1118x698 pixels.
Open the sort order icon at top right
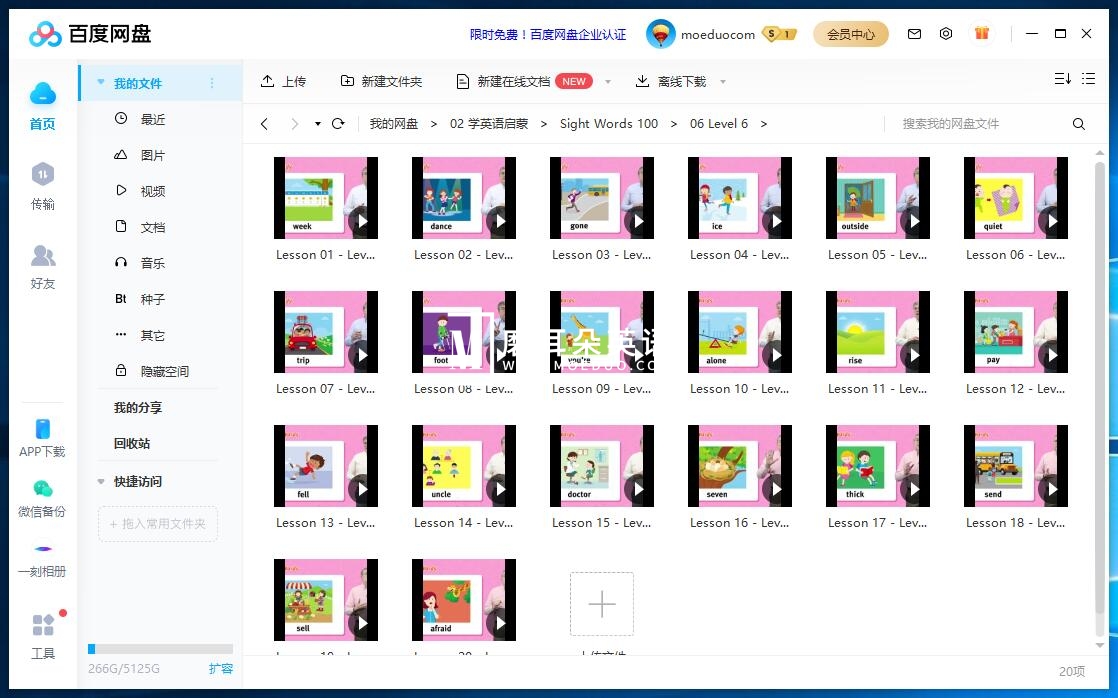point(1061,78)
